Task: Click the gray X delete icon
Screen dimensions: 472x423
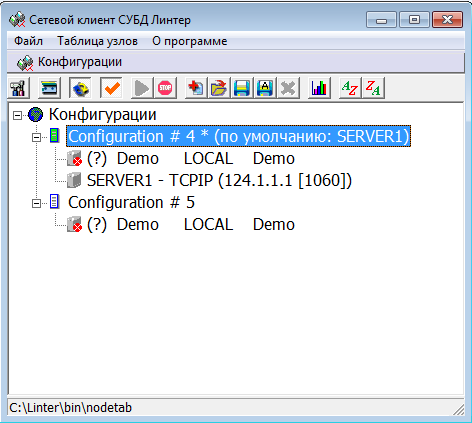Action: tap(288, 88)
